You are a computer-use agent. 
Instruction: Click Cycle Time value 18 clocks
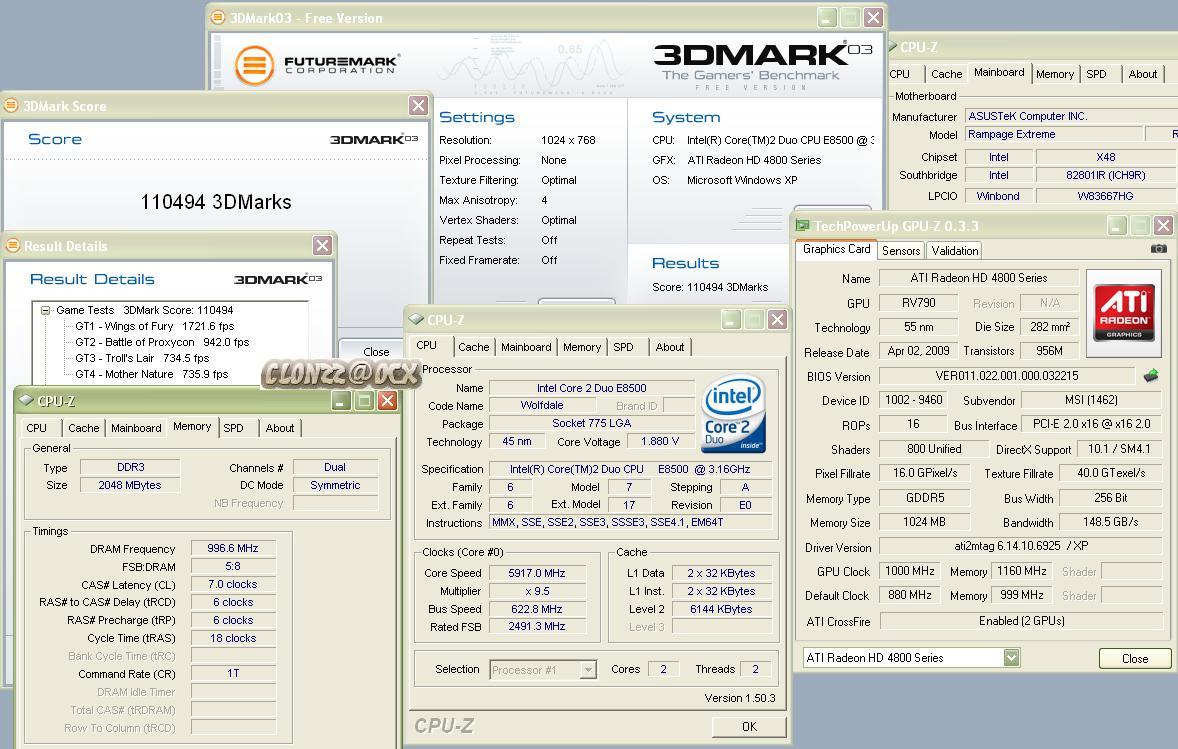tap(233, 639)
